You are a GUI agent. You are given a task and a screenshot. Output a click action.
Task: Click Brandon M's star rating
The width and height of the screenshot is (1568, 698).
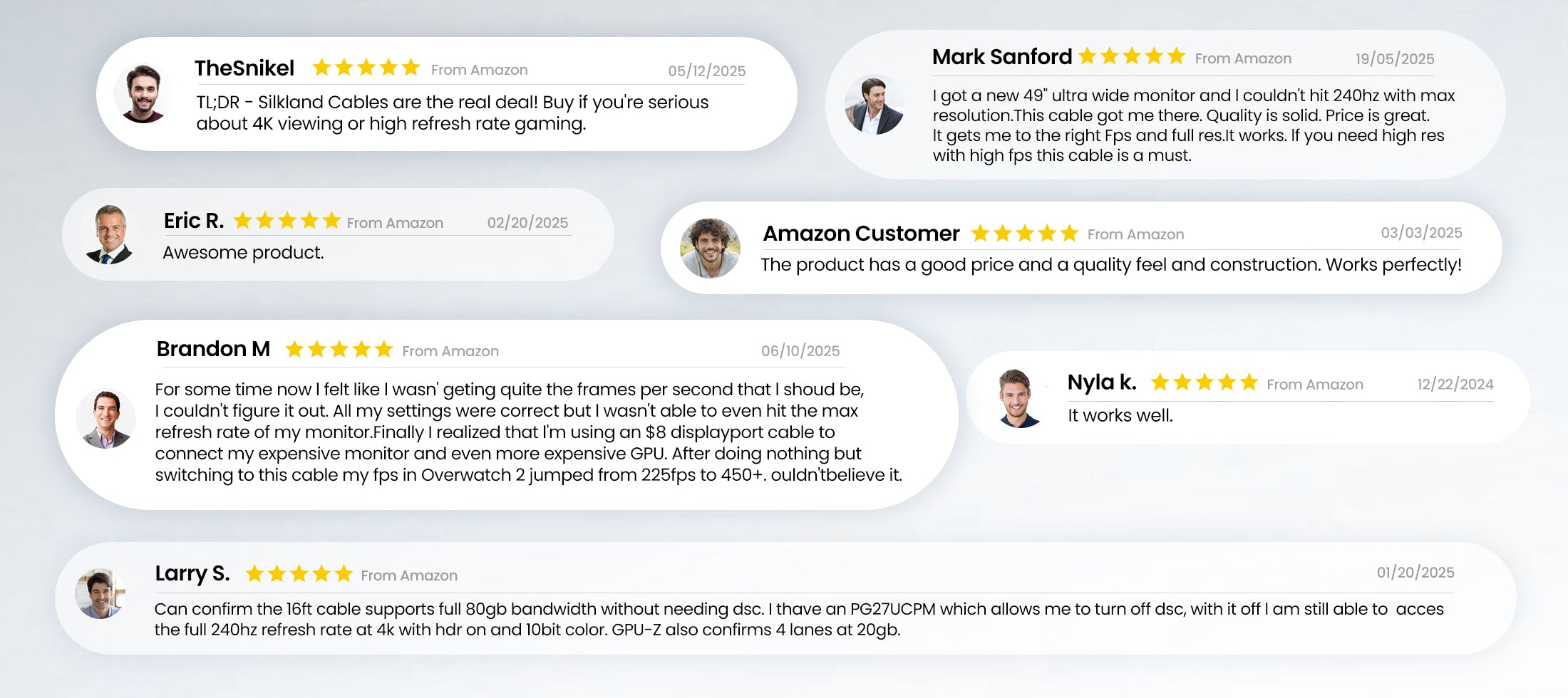pyautogui.click(x=339, y=349)
